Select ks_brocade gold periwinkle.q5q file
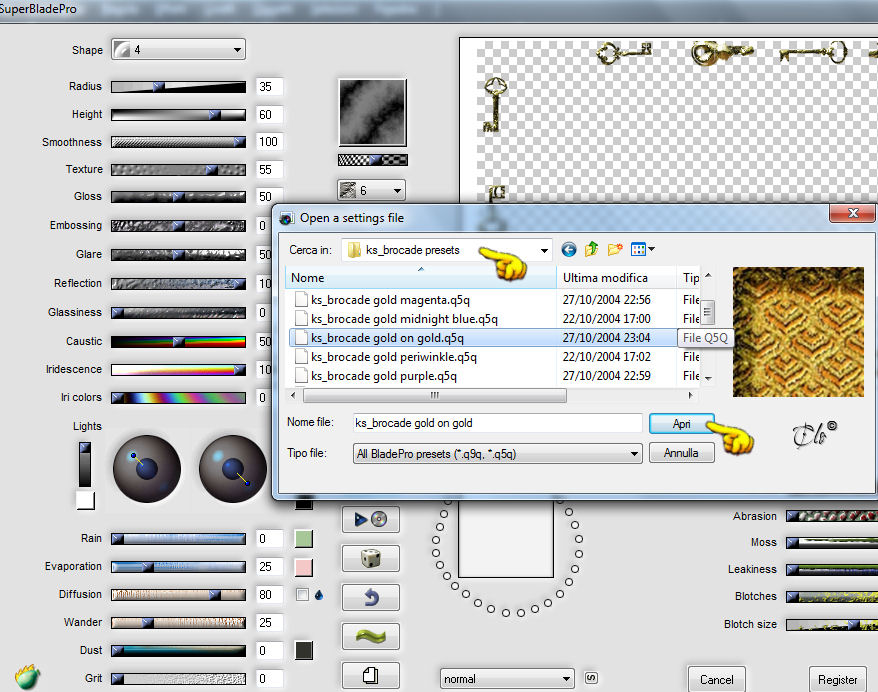This screenshot has width=878, height=692. (394, 357)
